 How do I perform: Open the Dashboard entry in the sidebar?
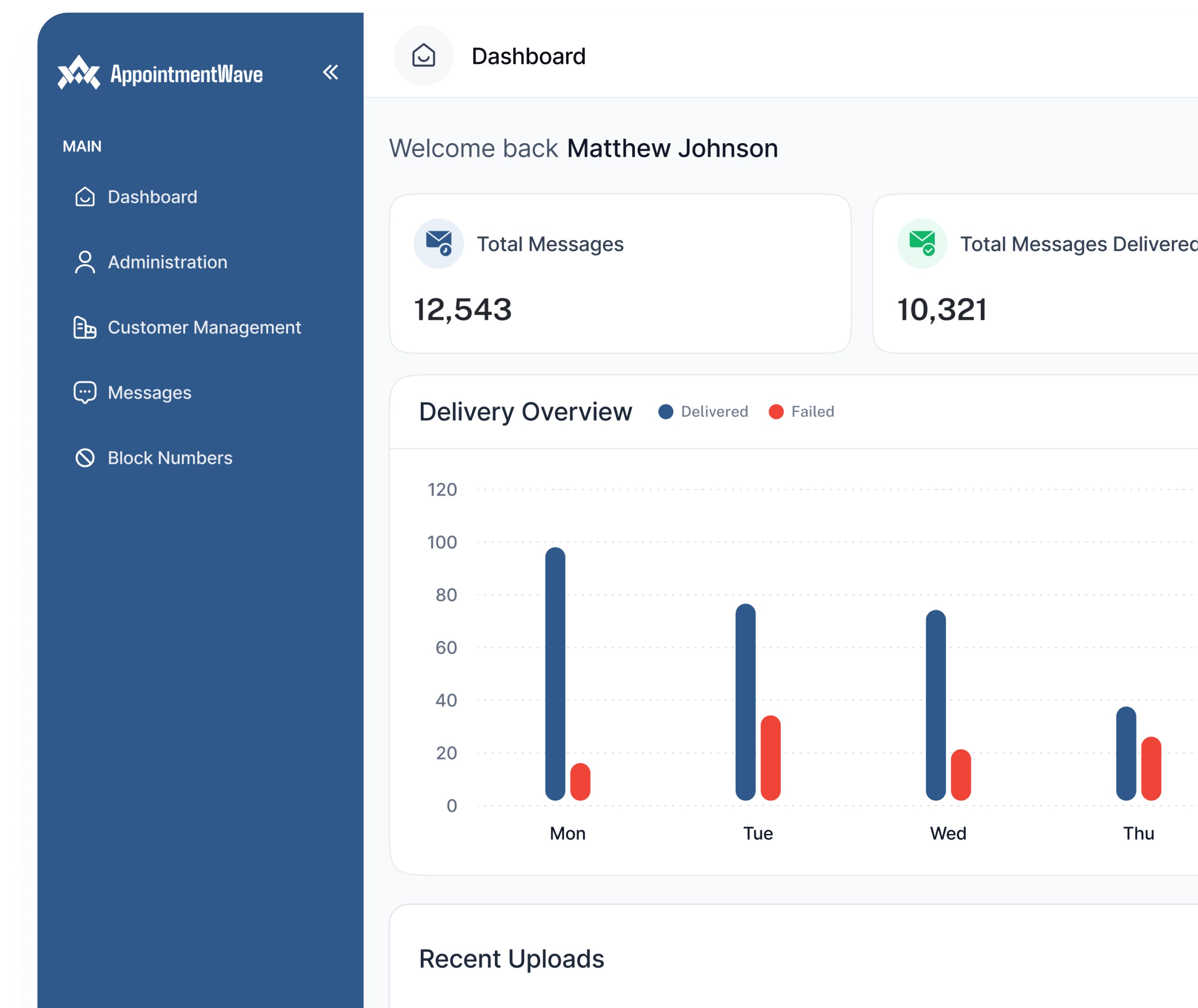(x=151, y=197)
